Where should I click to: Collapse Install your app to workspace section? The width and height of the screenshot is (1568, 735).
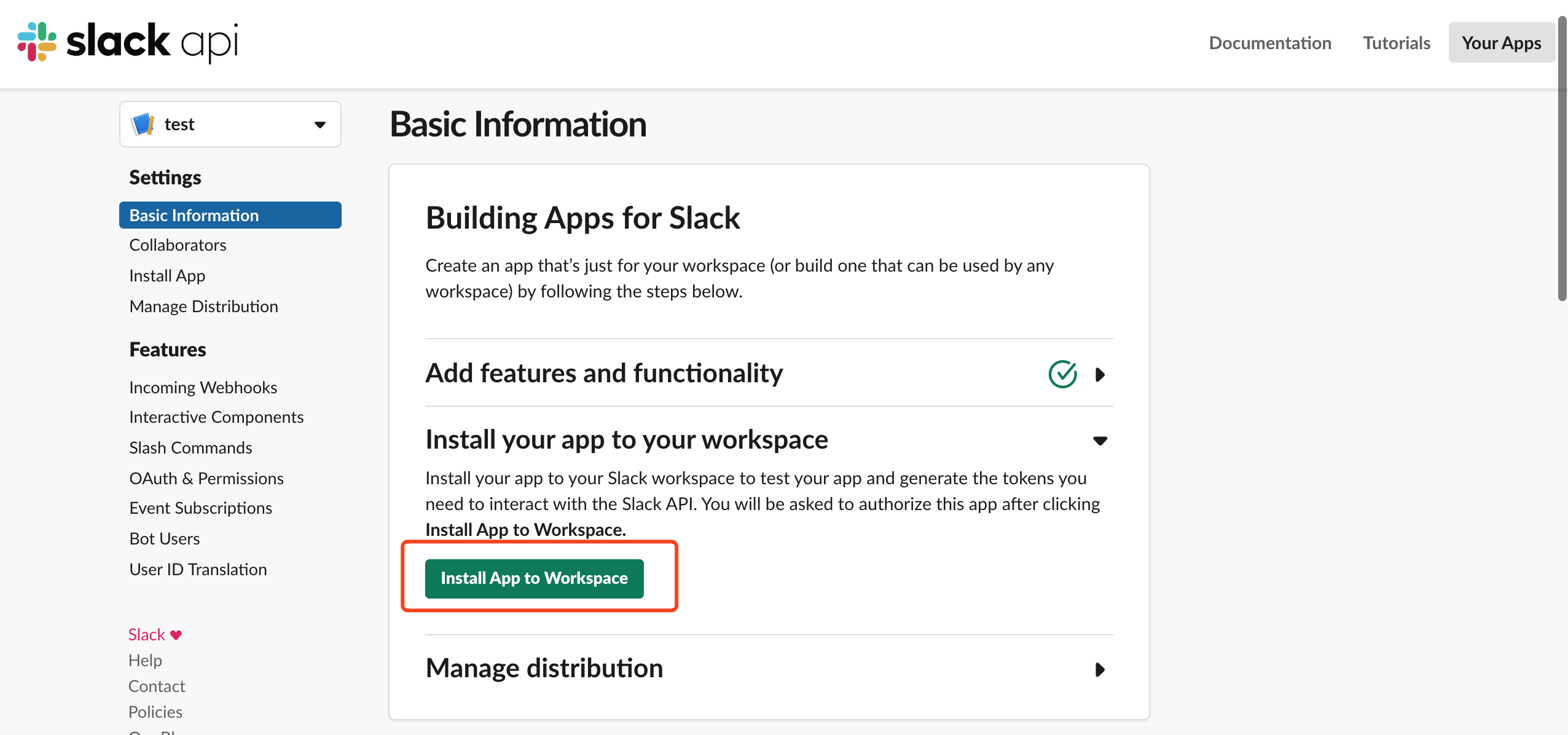1100,440
